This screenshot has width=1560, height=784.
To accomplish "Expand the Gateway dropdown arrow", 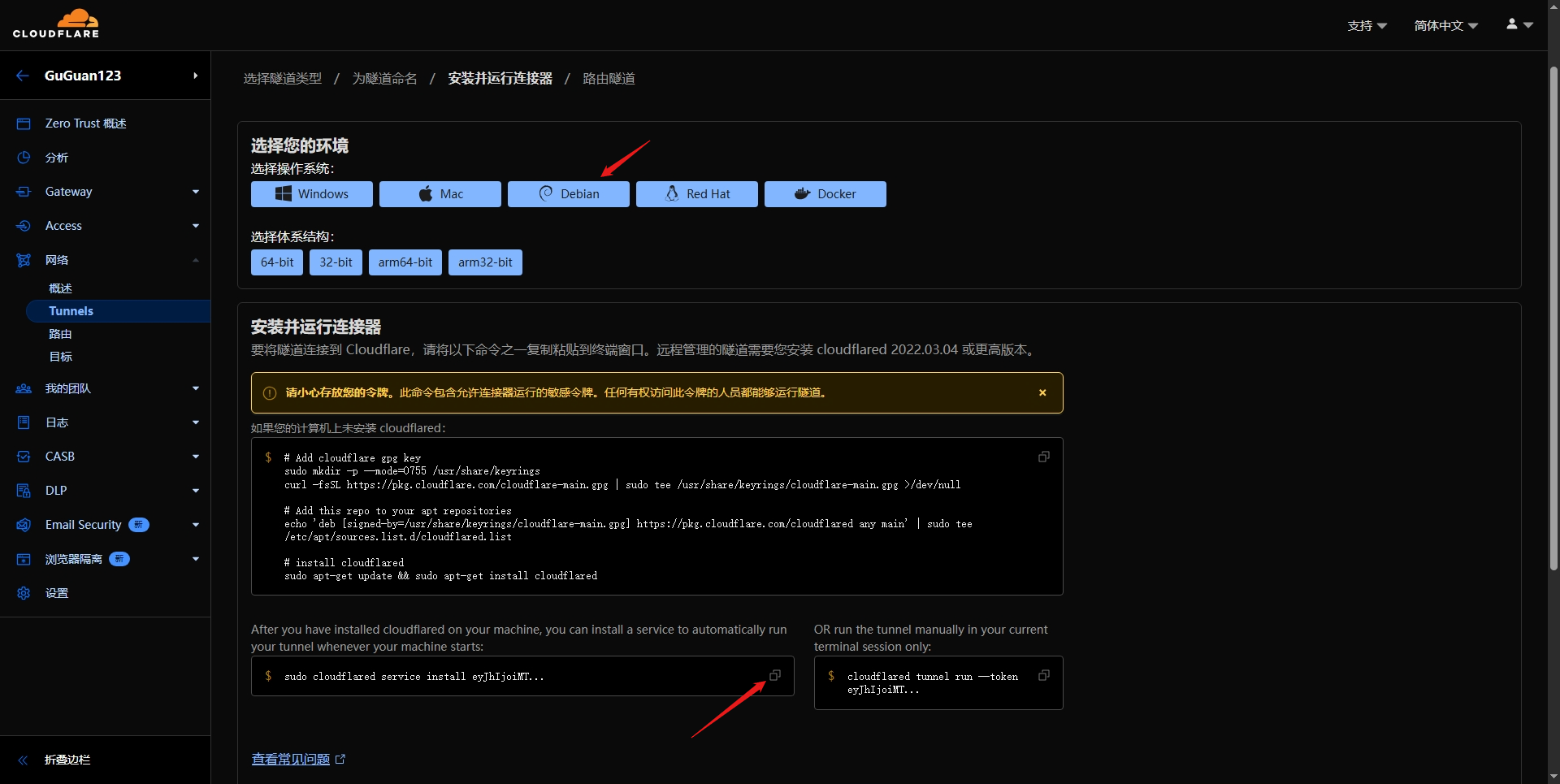I will (x=196, y=192).
